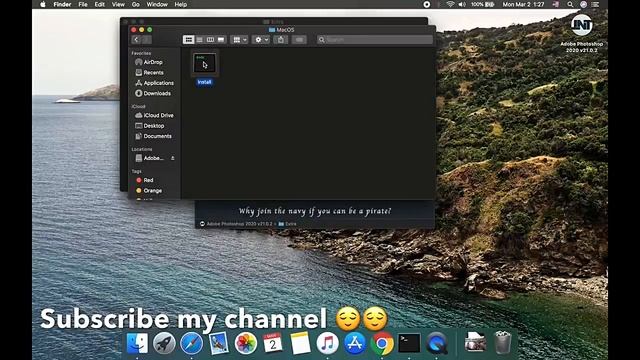This screenshot has height=360, width=640.
Task: Open the View menu
Action: (118, 4)
